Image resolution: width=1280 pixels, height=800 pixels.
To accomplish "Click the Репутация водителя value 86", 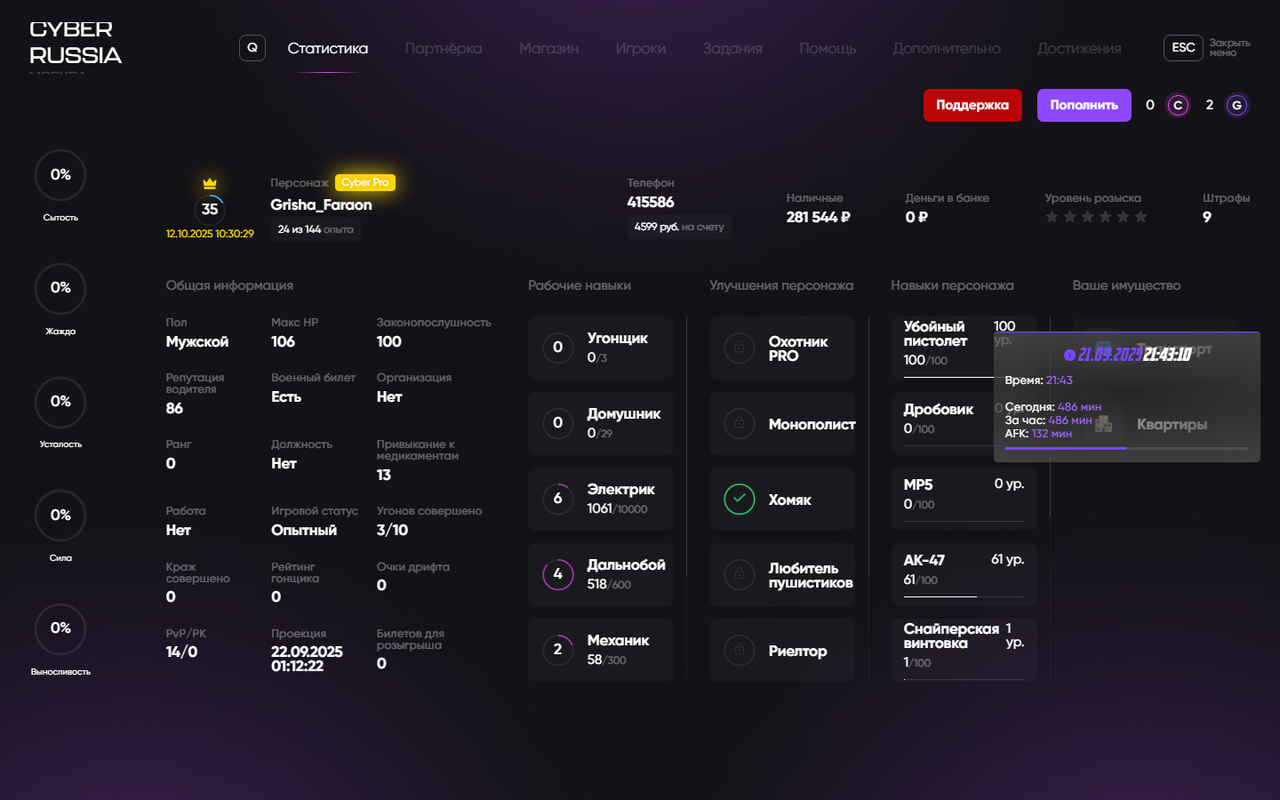I will [x=175, y=408].
